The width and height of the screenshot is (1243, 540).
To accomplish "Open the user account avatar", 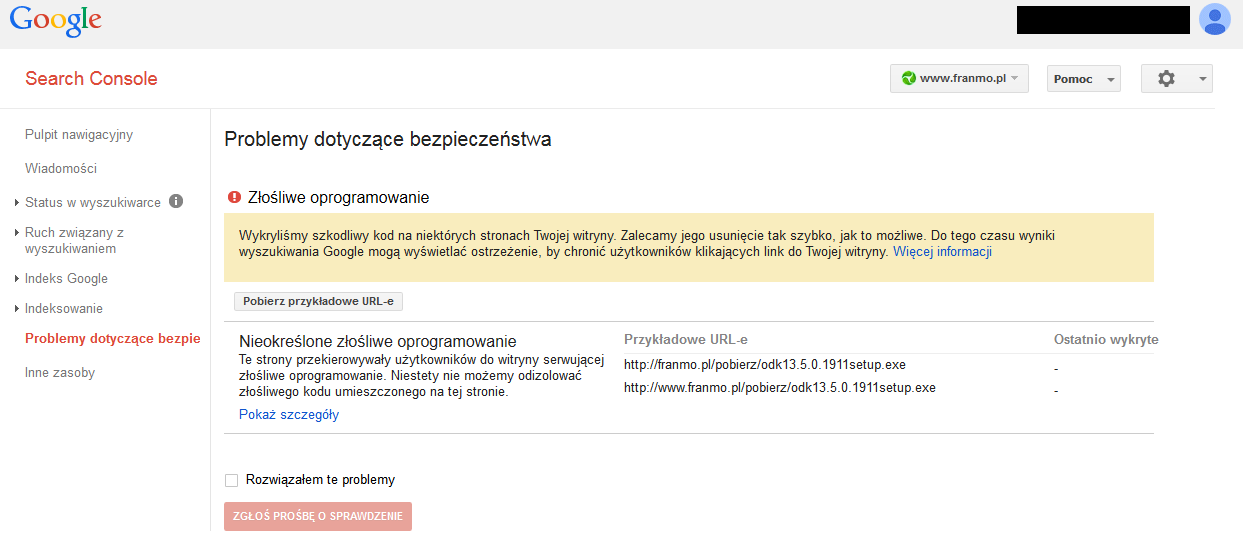I will (x=1215, y=19).
